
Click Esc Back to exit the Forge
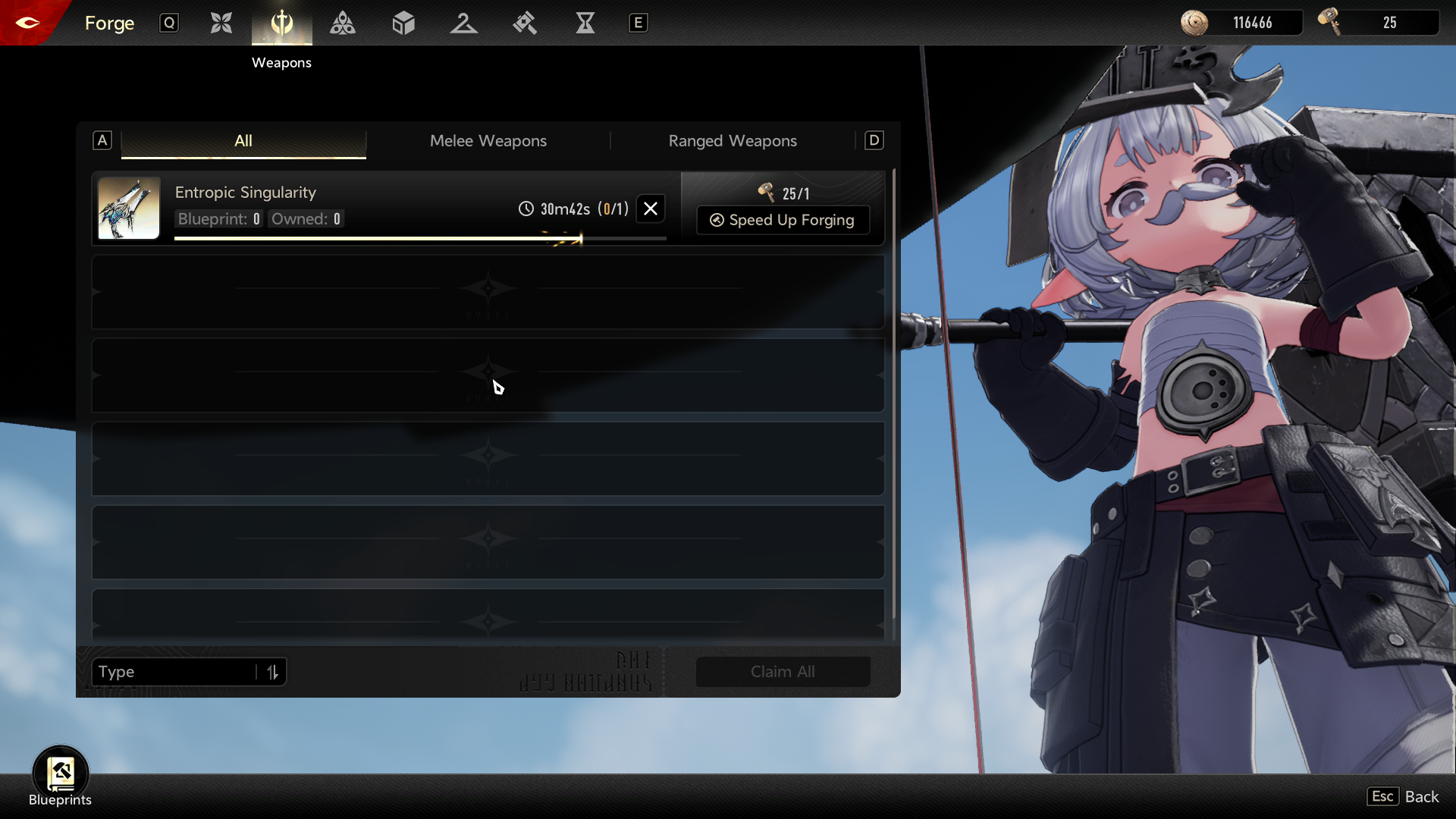(x=1404, y=796)
